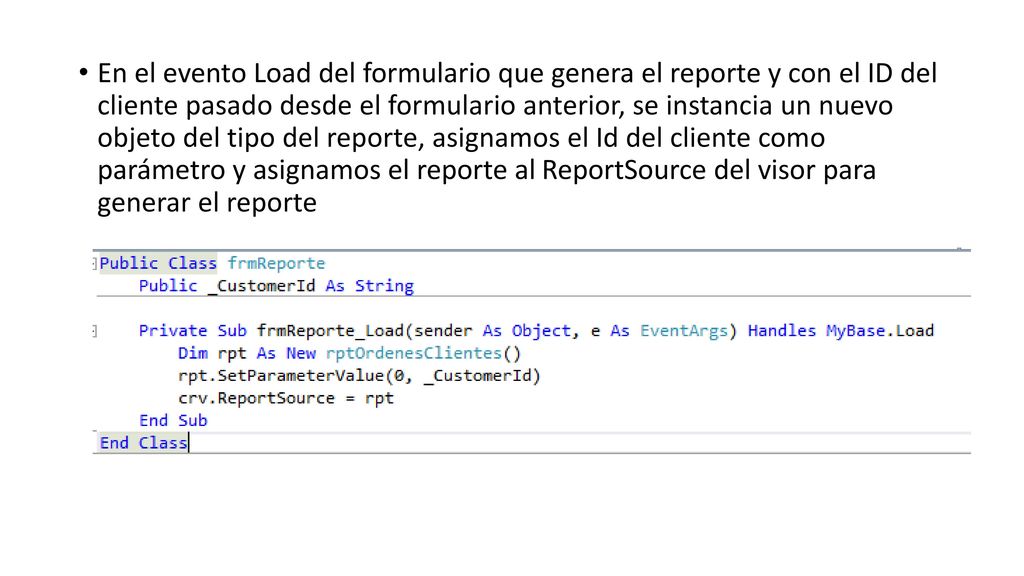Click the slide bullet paragraph text
This screenshot has height=576, width=1024.
coord(516,138)
